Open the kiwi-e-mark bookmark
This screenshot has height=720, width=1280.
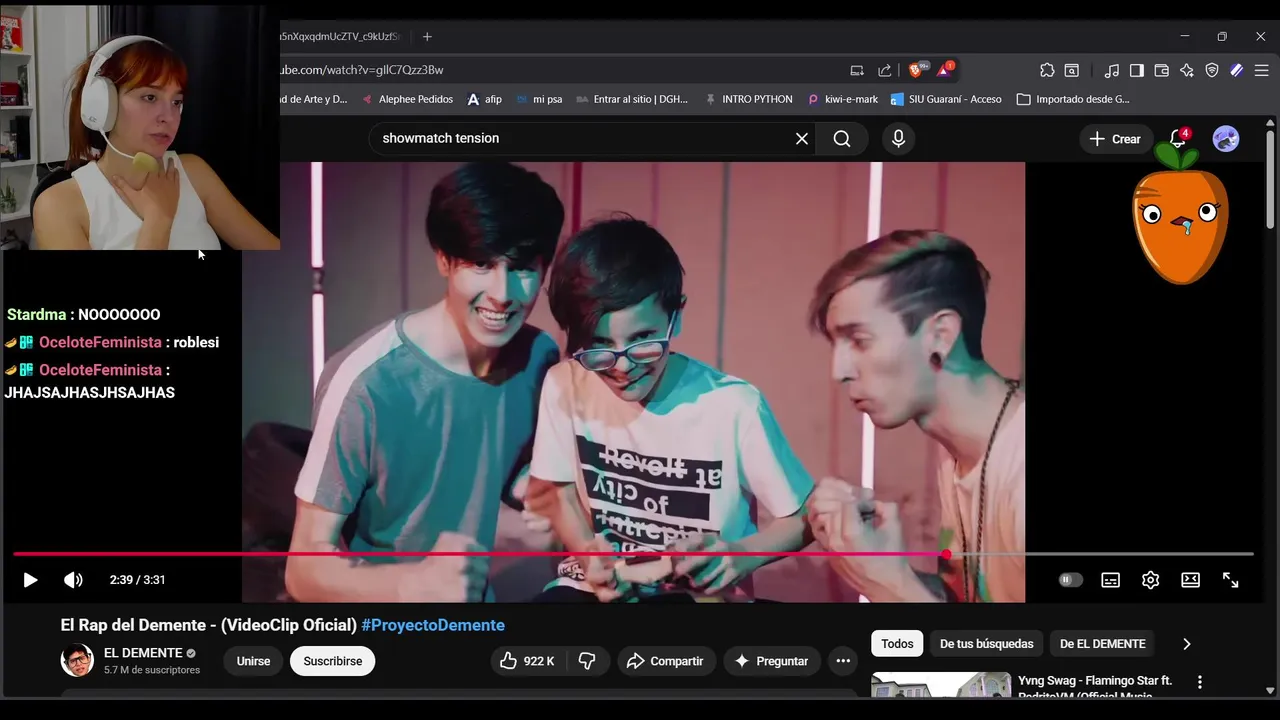coord(843,99)
